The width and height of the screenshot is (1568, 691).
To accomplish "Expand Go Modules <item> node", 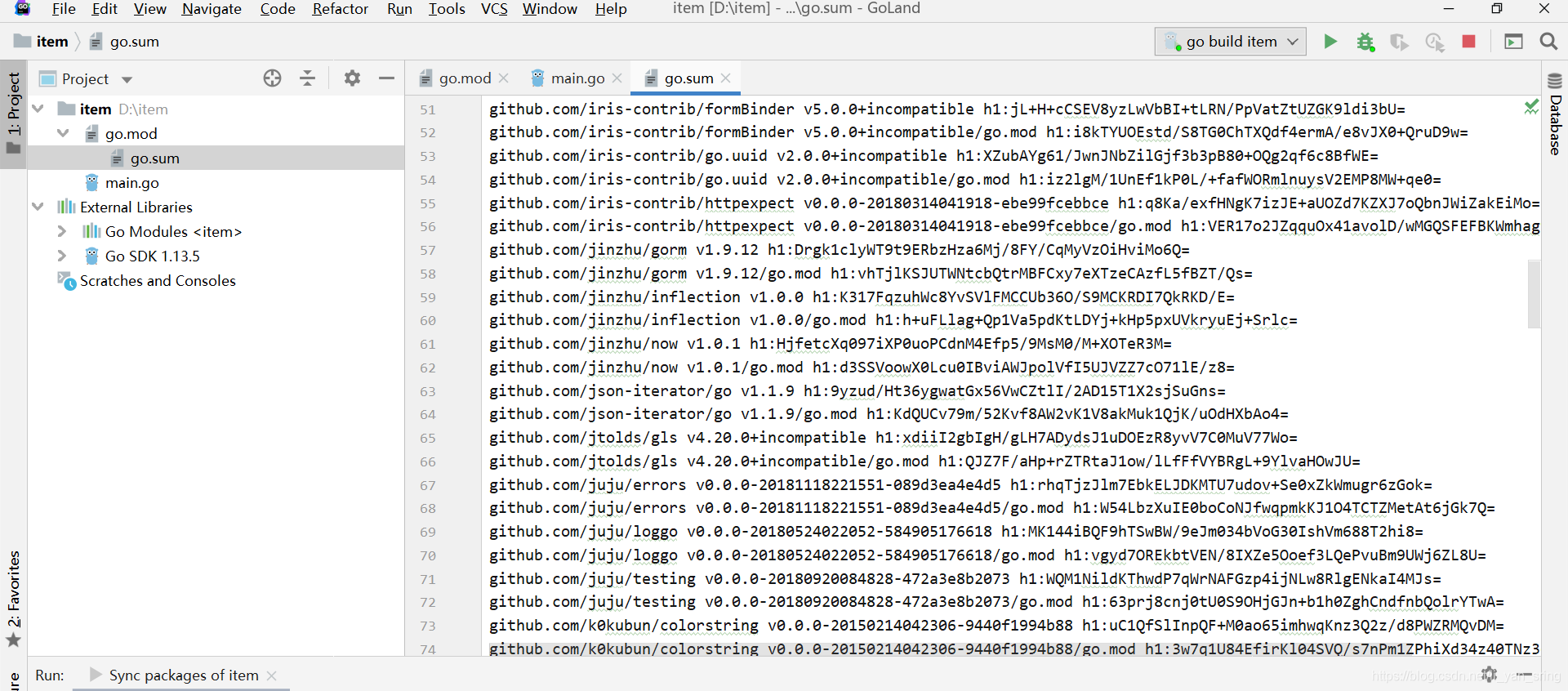I will click(x=63, y=231).
